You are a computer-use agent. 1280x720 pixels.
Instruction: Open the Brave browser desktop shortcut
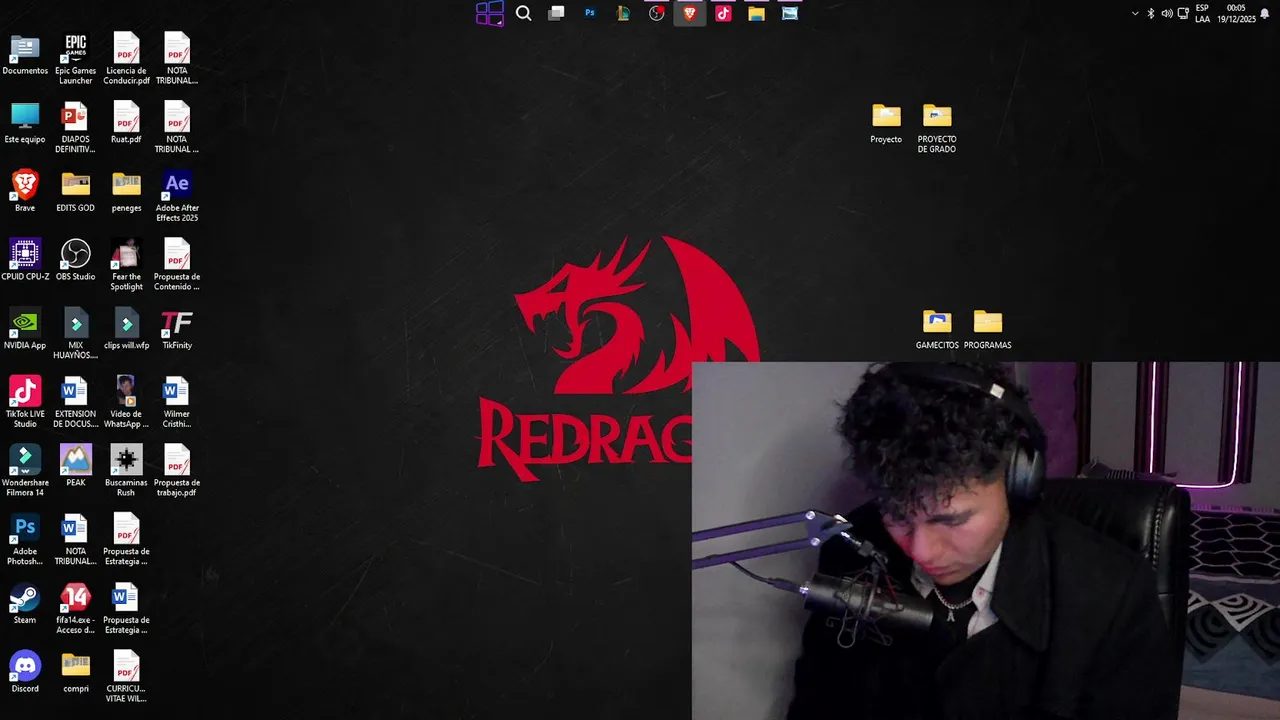pyautogui.click(x=25, y=191)
